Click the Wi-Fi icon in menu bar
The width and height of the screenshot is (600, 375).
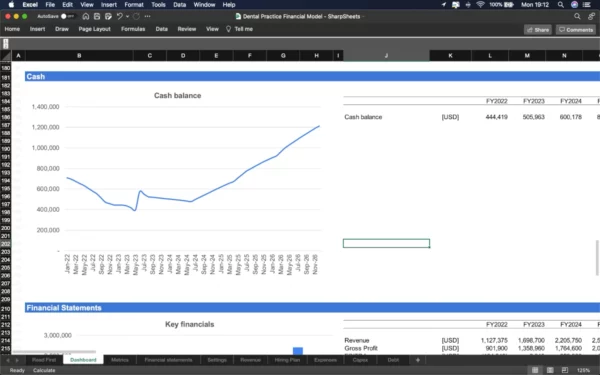tap(480, 5)
